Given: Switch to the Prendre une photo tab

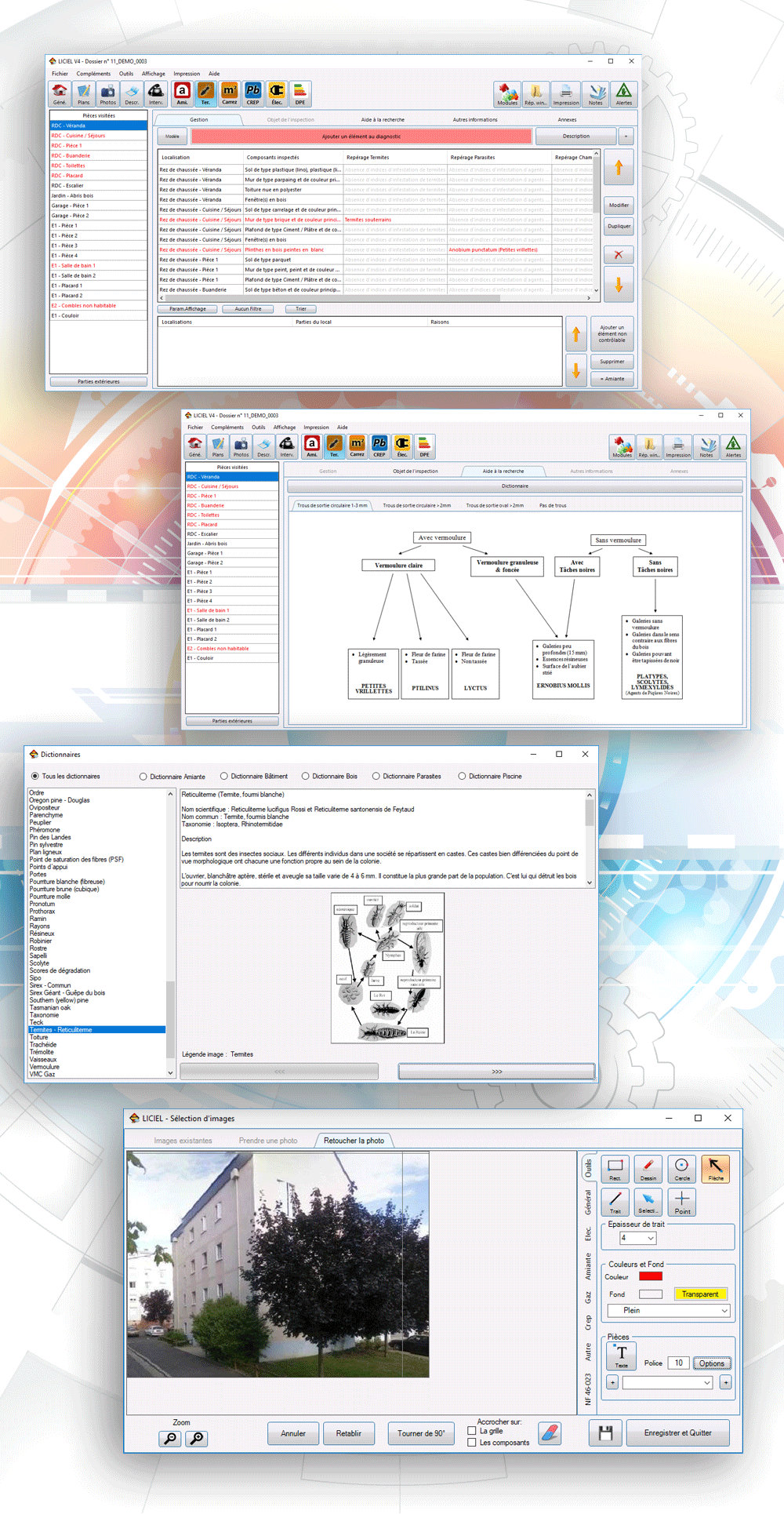Looking at the screenshot, I should coord(268,1141).
